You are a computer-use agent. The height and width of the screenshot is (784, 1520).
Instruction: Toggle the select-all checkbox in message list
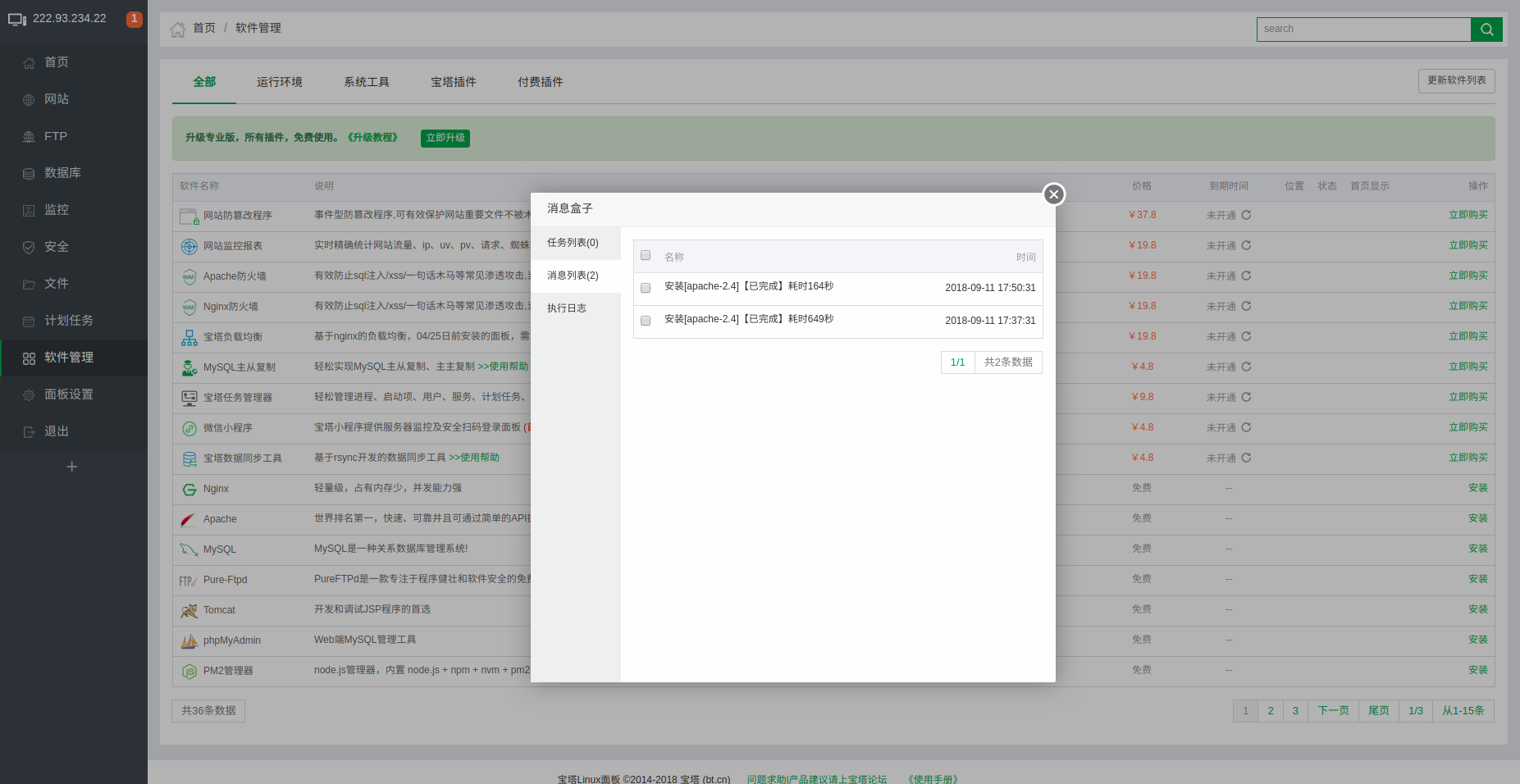pyautogui.click(x=646, y=255)
